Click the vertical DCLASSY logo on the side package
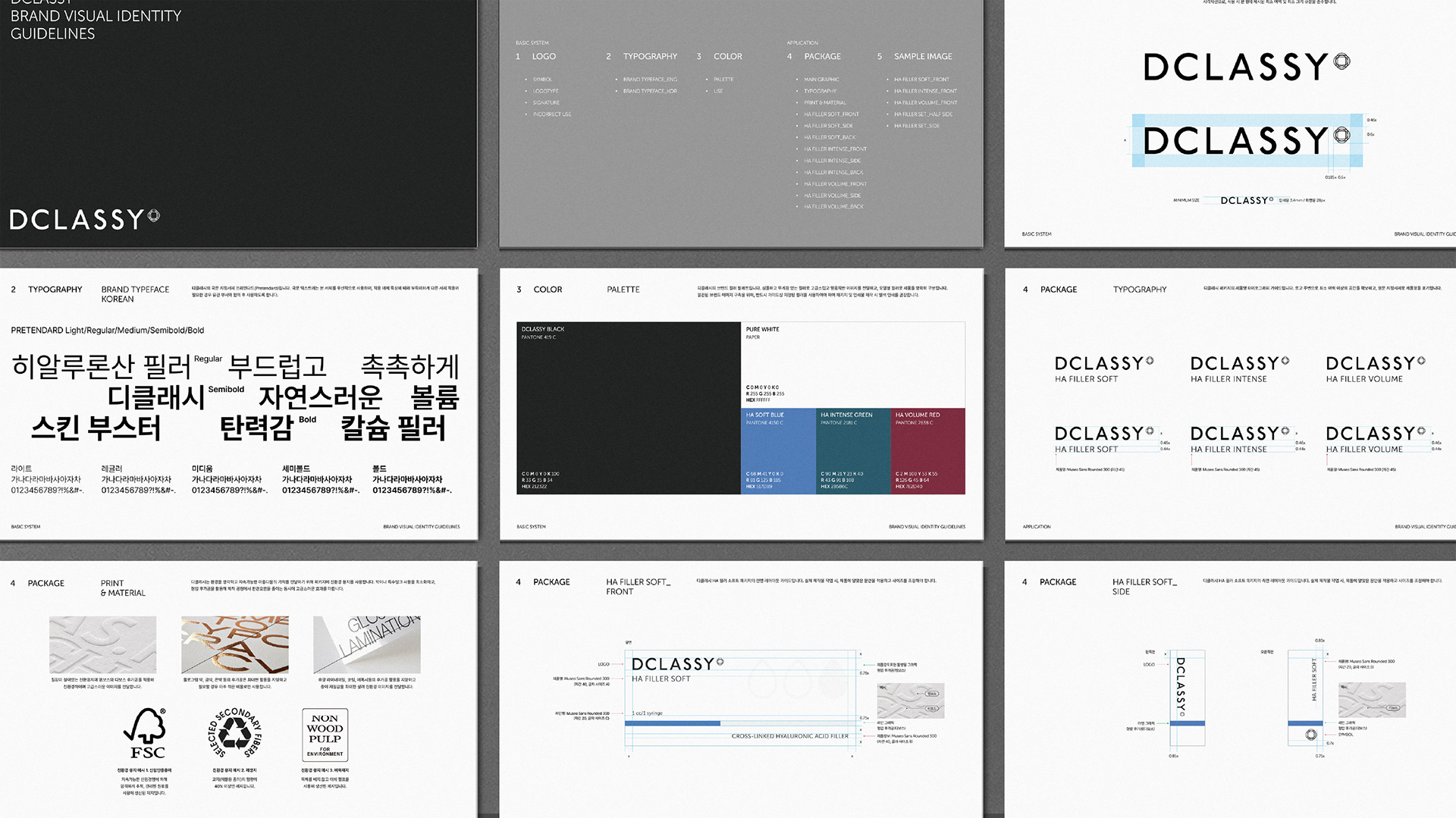Image resolution: width=1456 pixels, height=818 pixels. [x=1181, y=686]
